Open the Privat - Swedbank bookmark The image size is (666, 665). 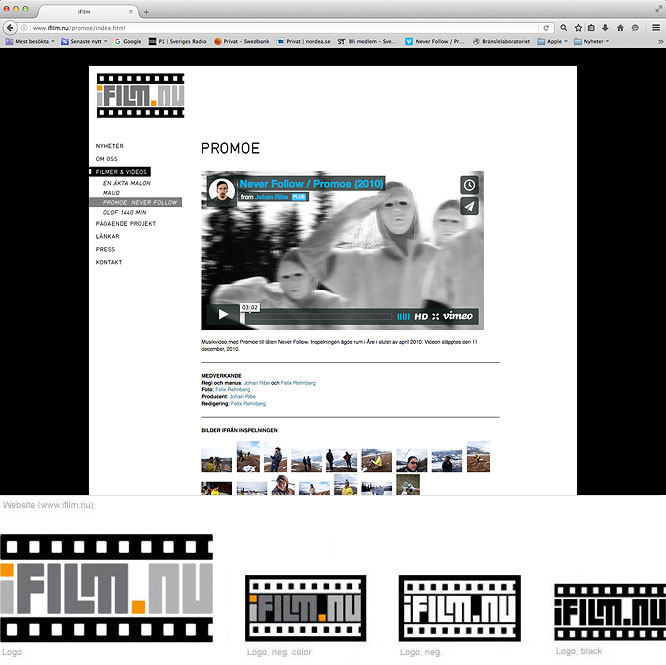point(242,41)
